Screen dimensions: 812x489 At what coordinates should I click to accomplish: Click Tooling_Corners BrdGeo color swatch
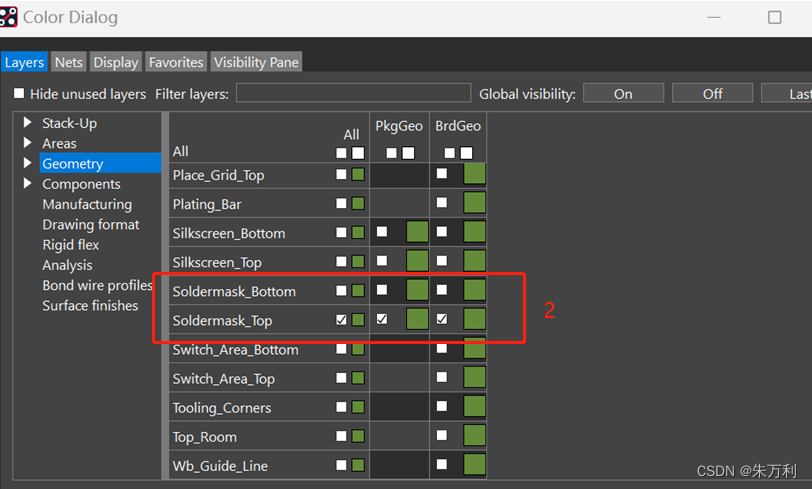click(475, 407)
